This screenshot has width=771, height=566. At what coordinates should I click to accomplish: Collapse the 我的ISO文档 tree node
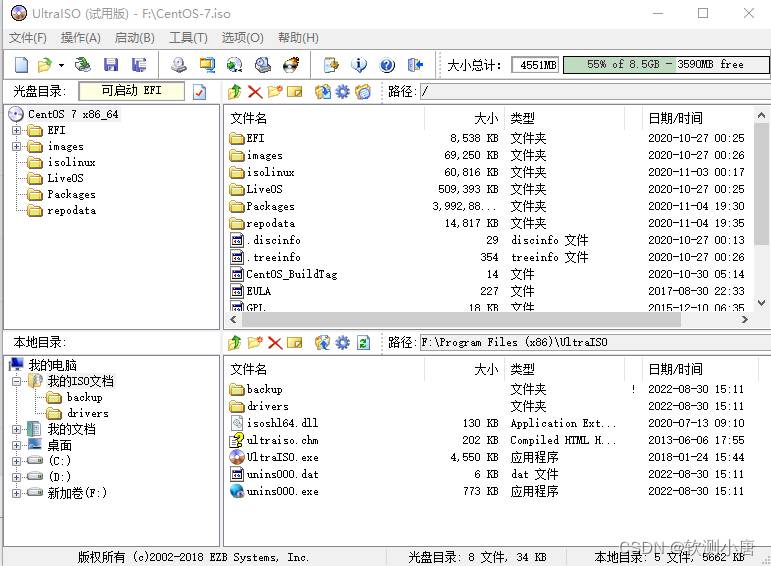(x=17, y=381)
